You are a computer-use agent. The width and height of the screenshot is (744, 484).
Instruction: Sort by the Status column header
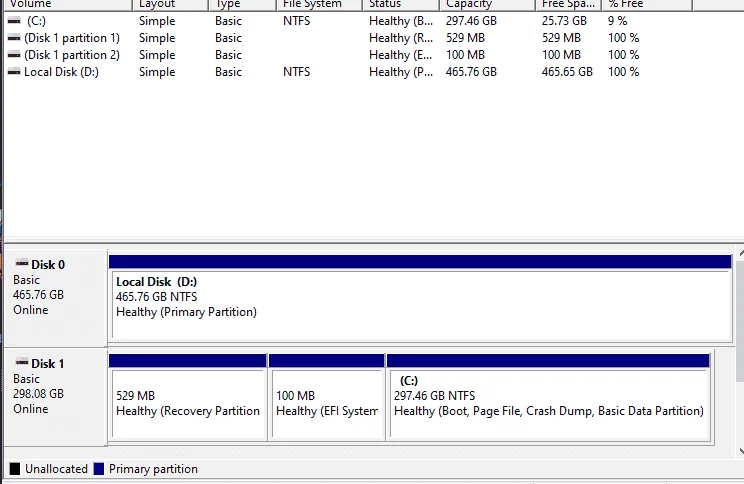[x=401, y=4]
